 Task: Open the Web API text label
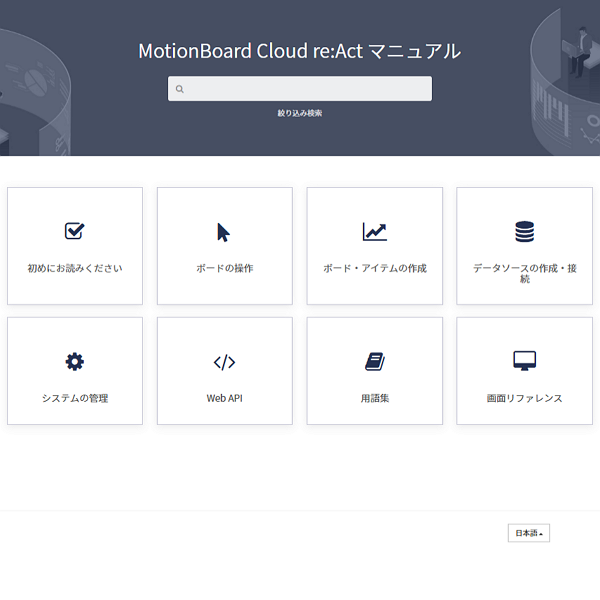(225, 398)
